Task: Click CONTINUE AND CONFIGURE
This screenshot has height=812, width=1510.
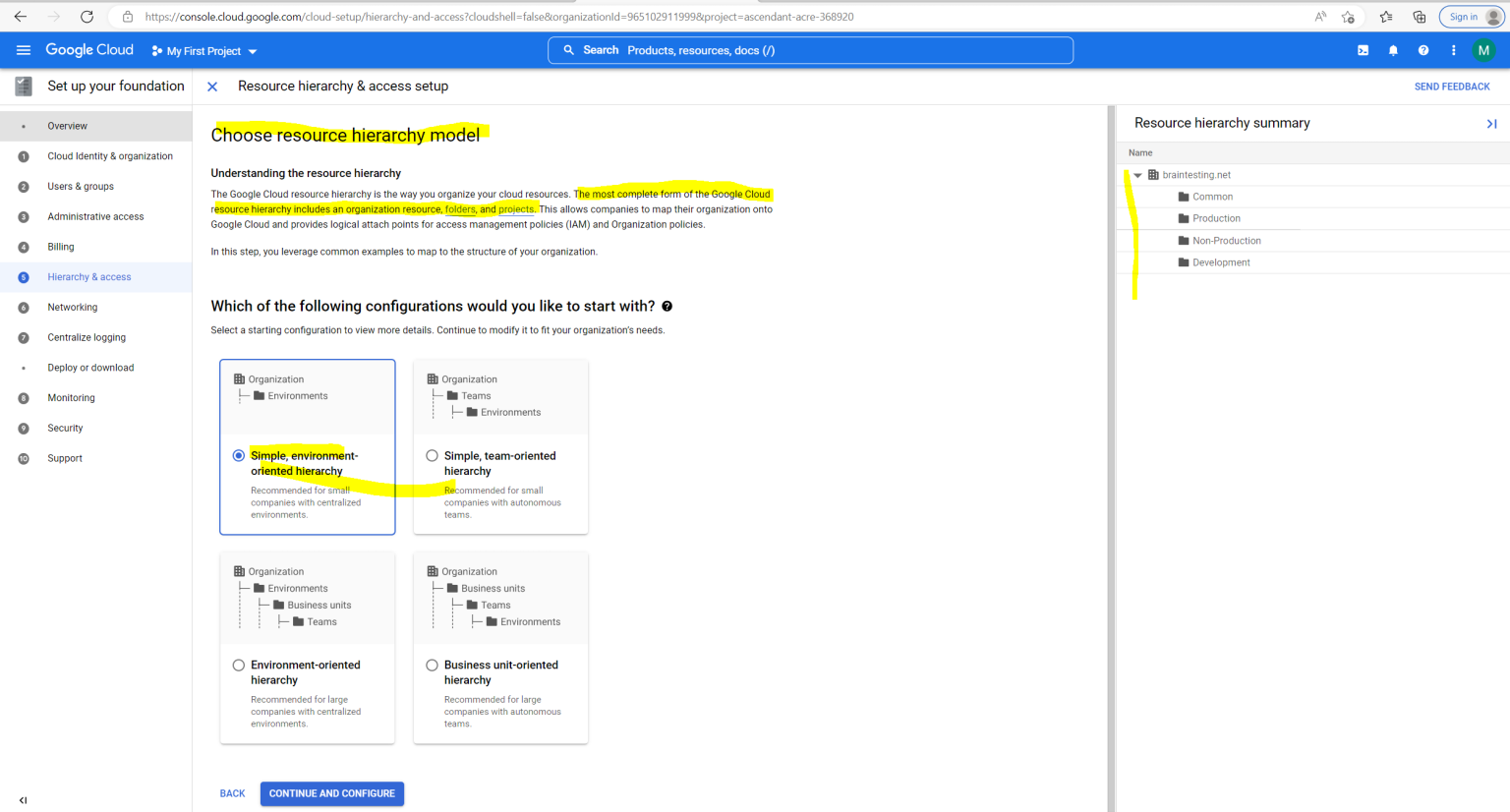Action: pos(331,793)
